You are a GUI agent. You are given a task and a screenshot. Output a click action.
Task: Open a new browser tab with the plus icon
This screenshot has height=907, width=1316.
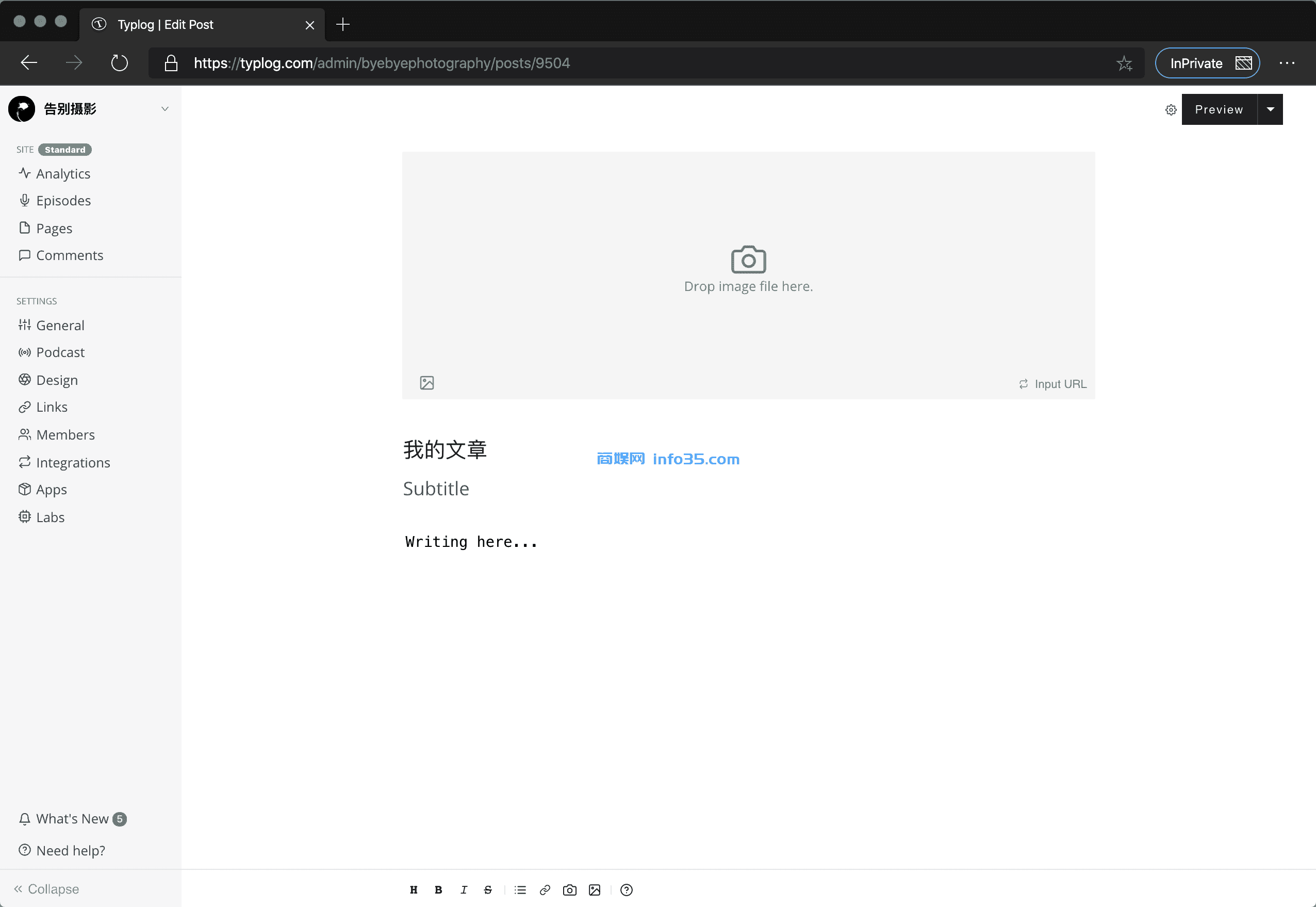(x=343, y=24)
